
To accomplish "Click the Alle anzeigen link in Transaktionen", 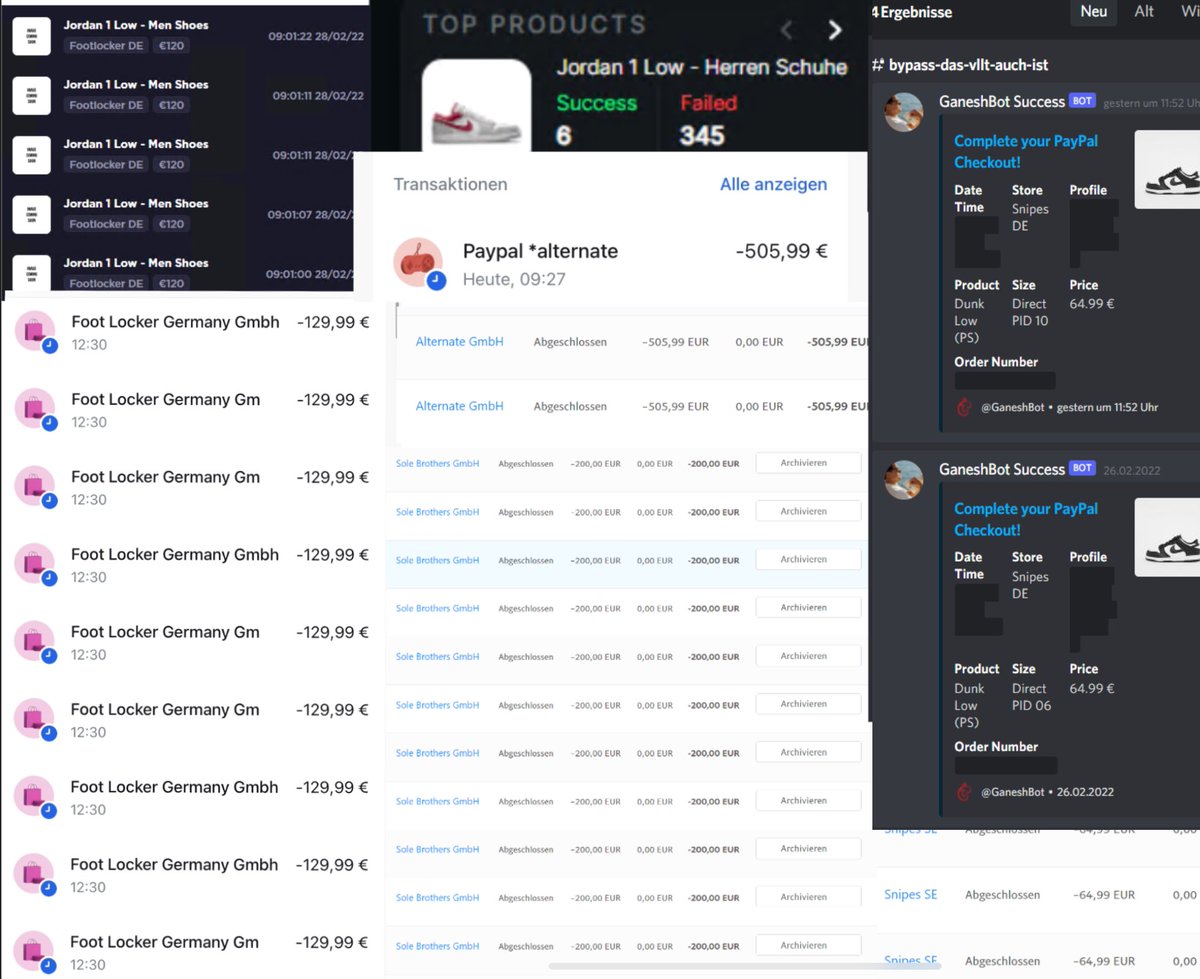I will (774, 184).
